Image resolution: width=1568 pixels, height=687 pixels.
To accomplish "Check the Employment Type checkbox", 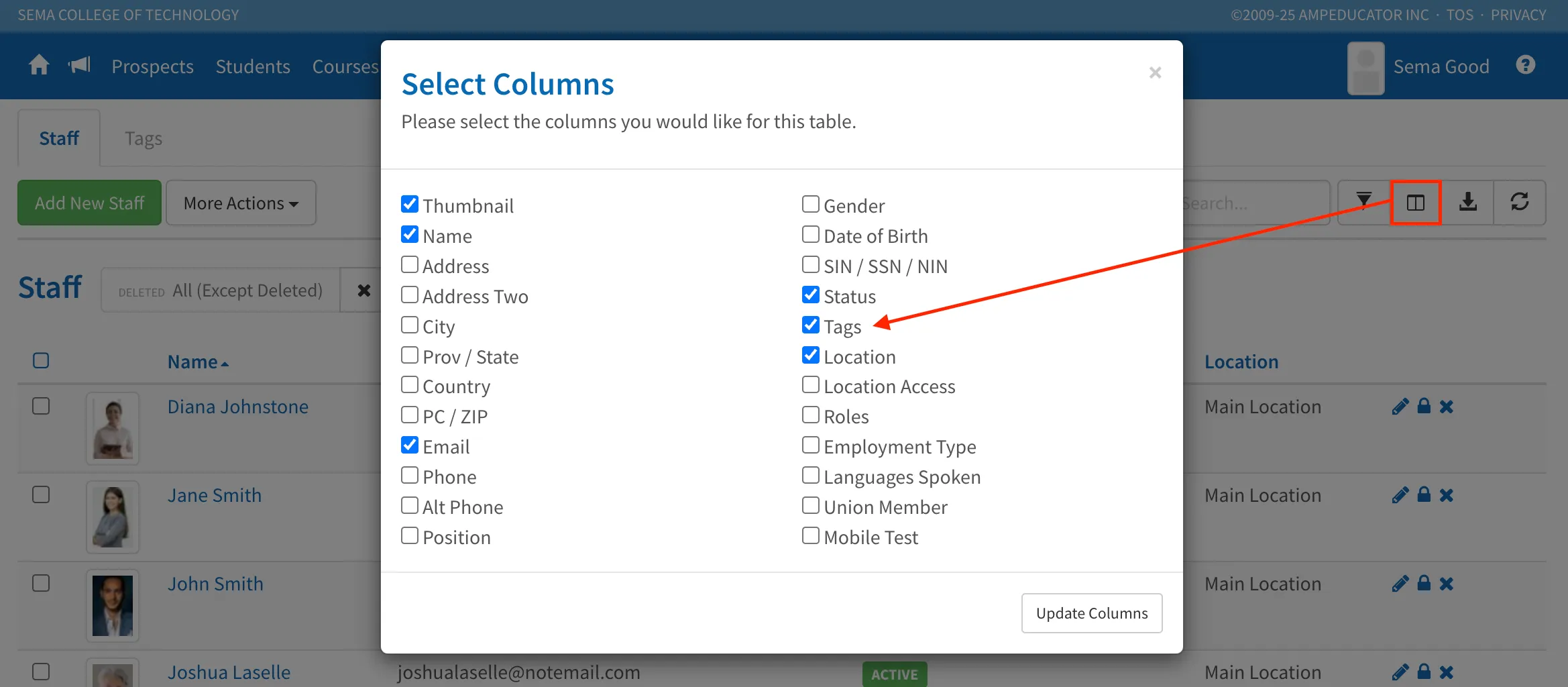I will [x=811, y=445].
